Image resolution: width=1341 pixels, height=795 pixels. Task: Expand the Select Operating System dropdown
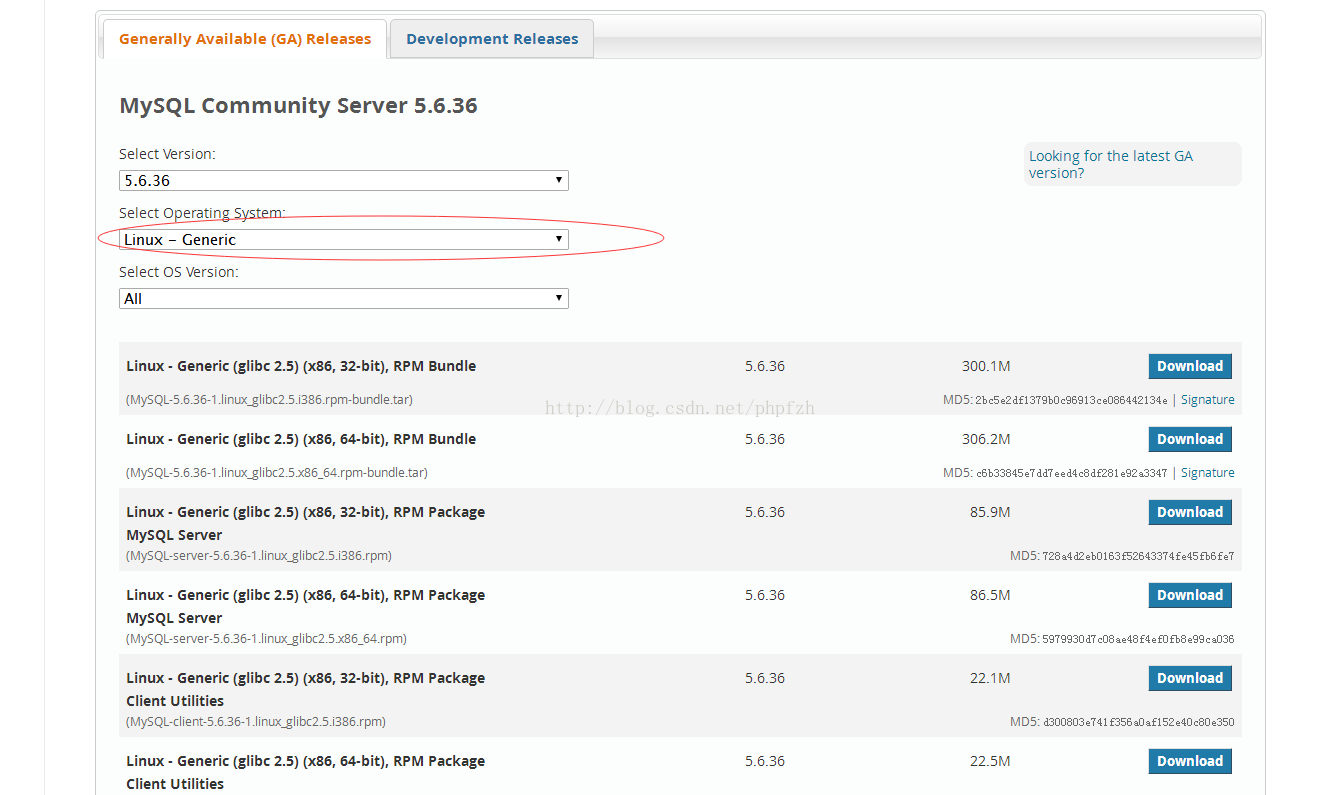tap(344, 240)
